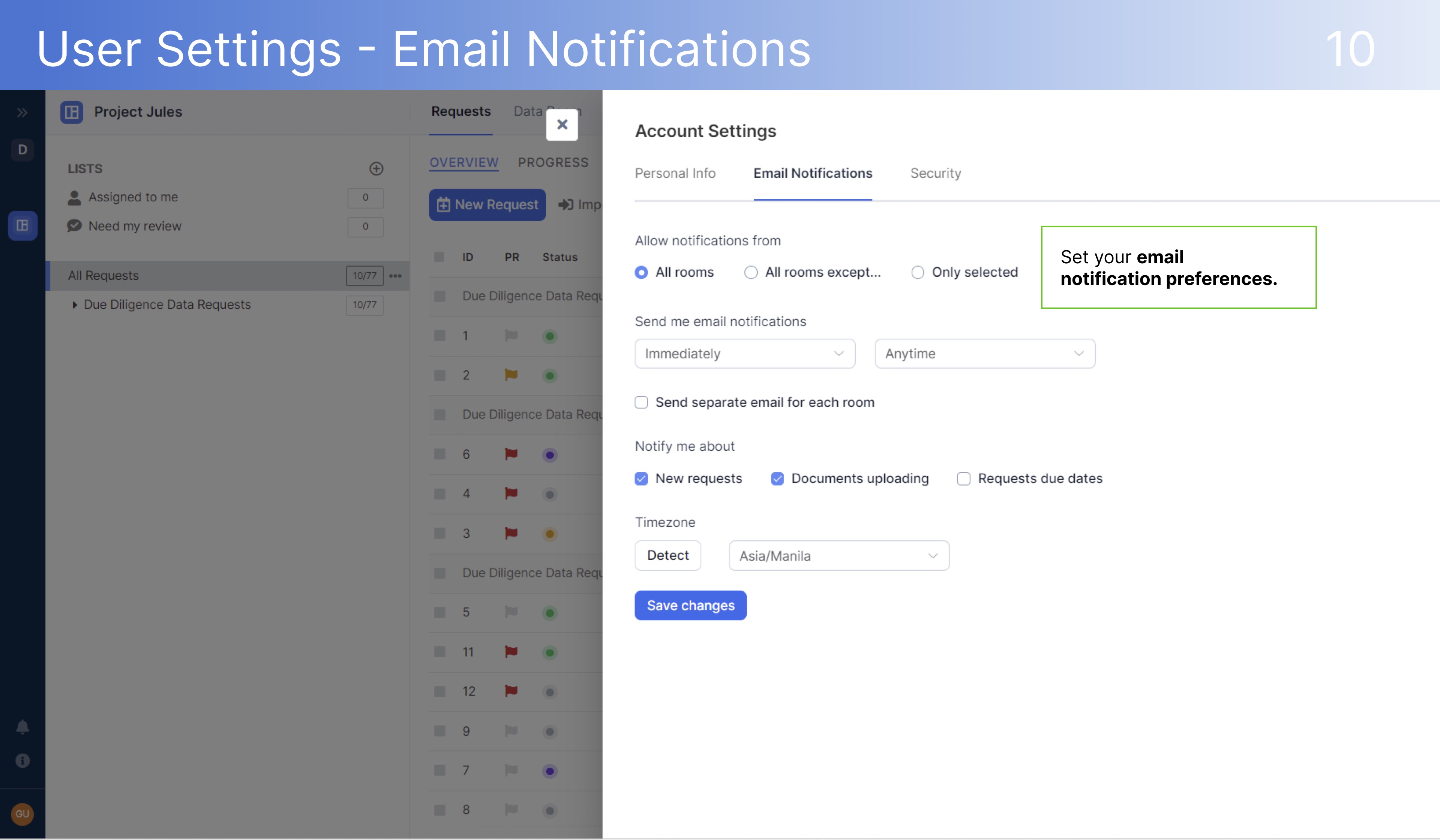Screen dimensions: 1440x840
Task: Open the All Requests overflow menu dots
Action: [395, 275]
